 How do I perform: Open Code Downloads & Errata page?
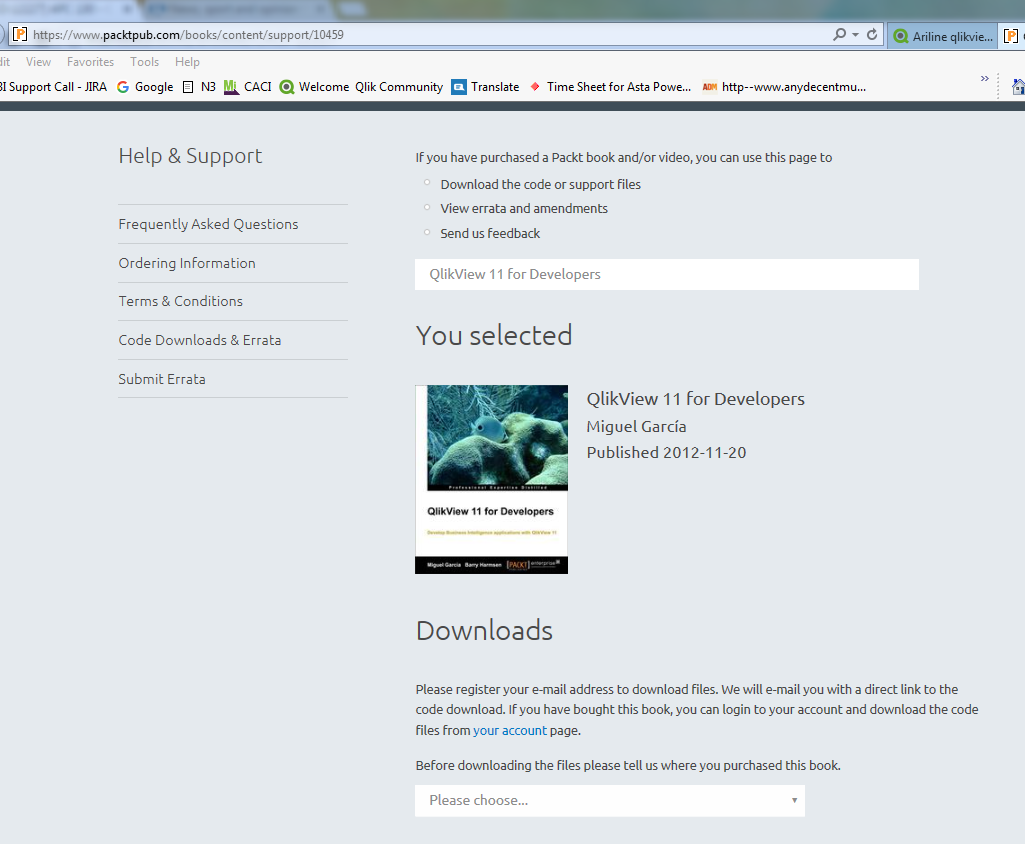click(x=199, y=340)
